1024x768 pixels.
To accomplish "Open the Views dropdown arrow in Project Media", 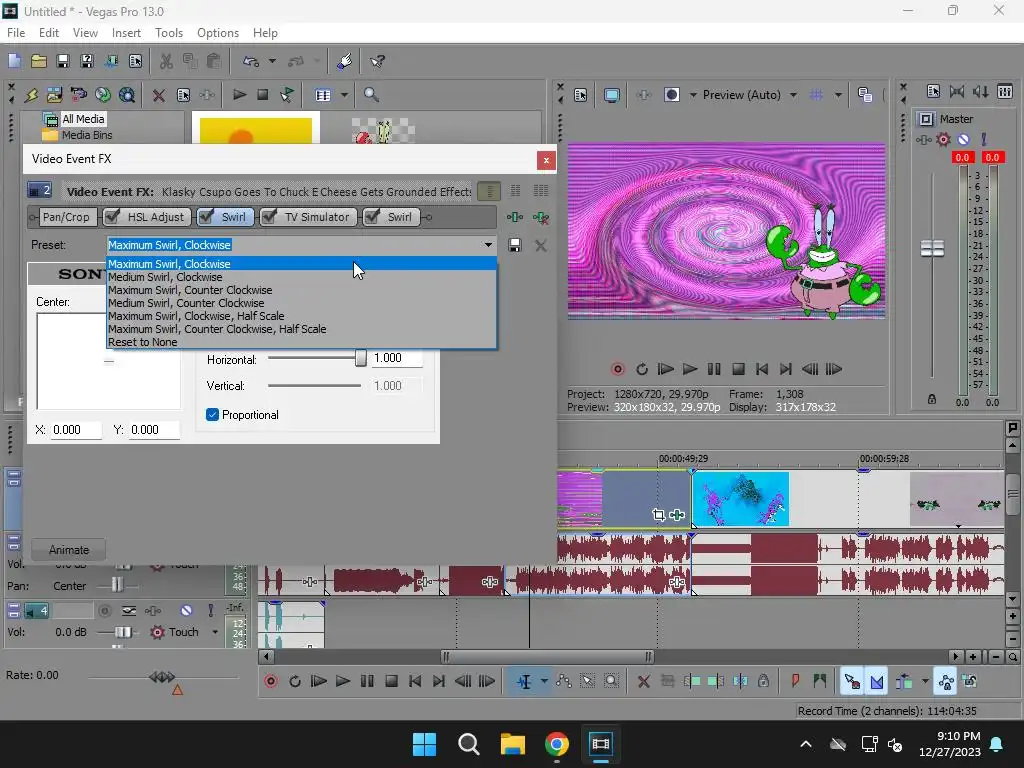I will click(x=344, y=95).
